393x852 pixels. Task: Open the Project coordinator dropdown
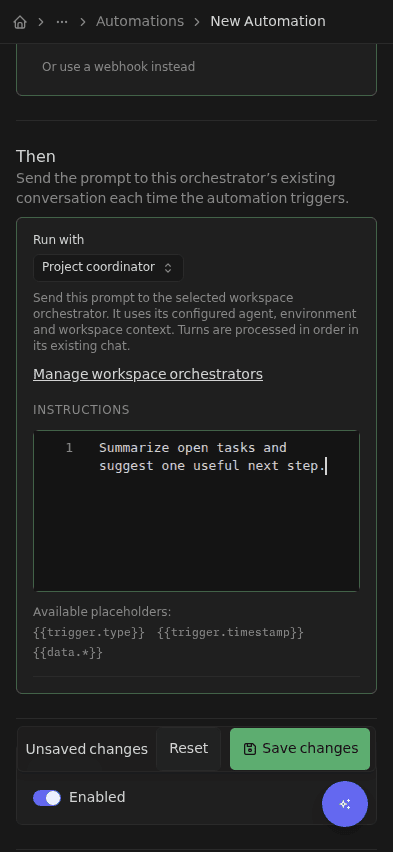coord(108,267)
